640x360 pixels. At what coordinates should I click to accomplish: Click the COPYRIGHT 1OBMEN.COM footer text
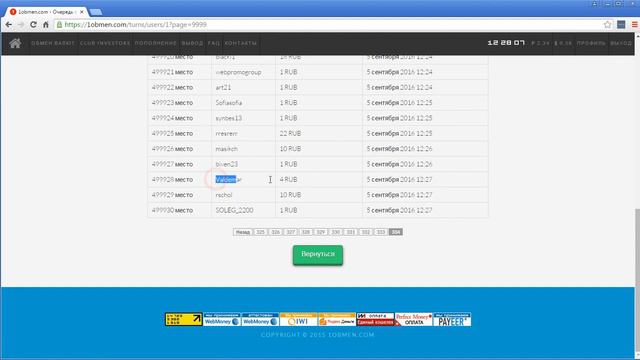(x=318, y=335)
